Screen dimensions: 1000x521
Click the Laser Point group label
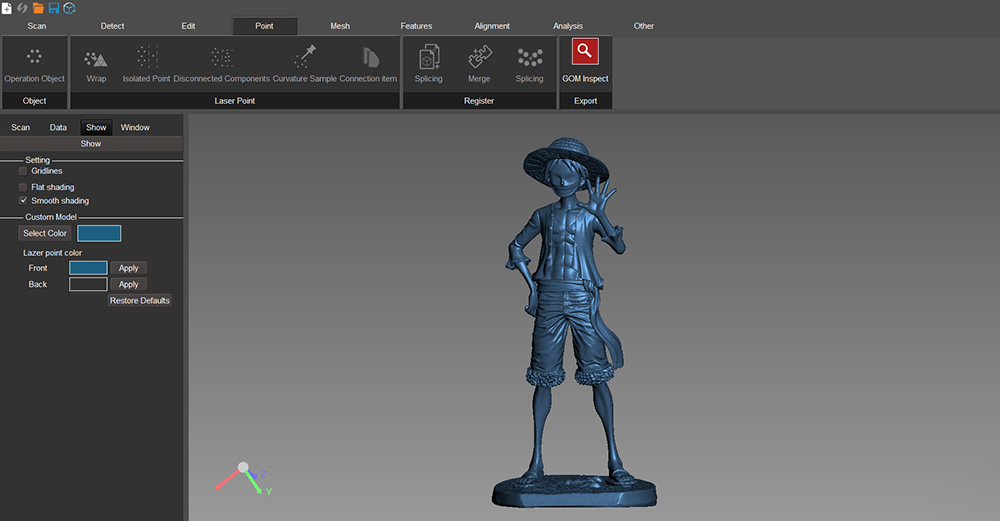pyautogui.click(x=235, y=101)
